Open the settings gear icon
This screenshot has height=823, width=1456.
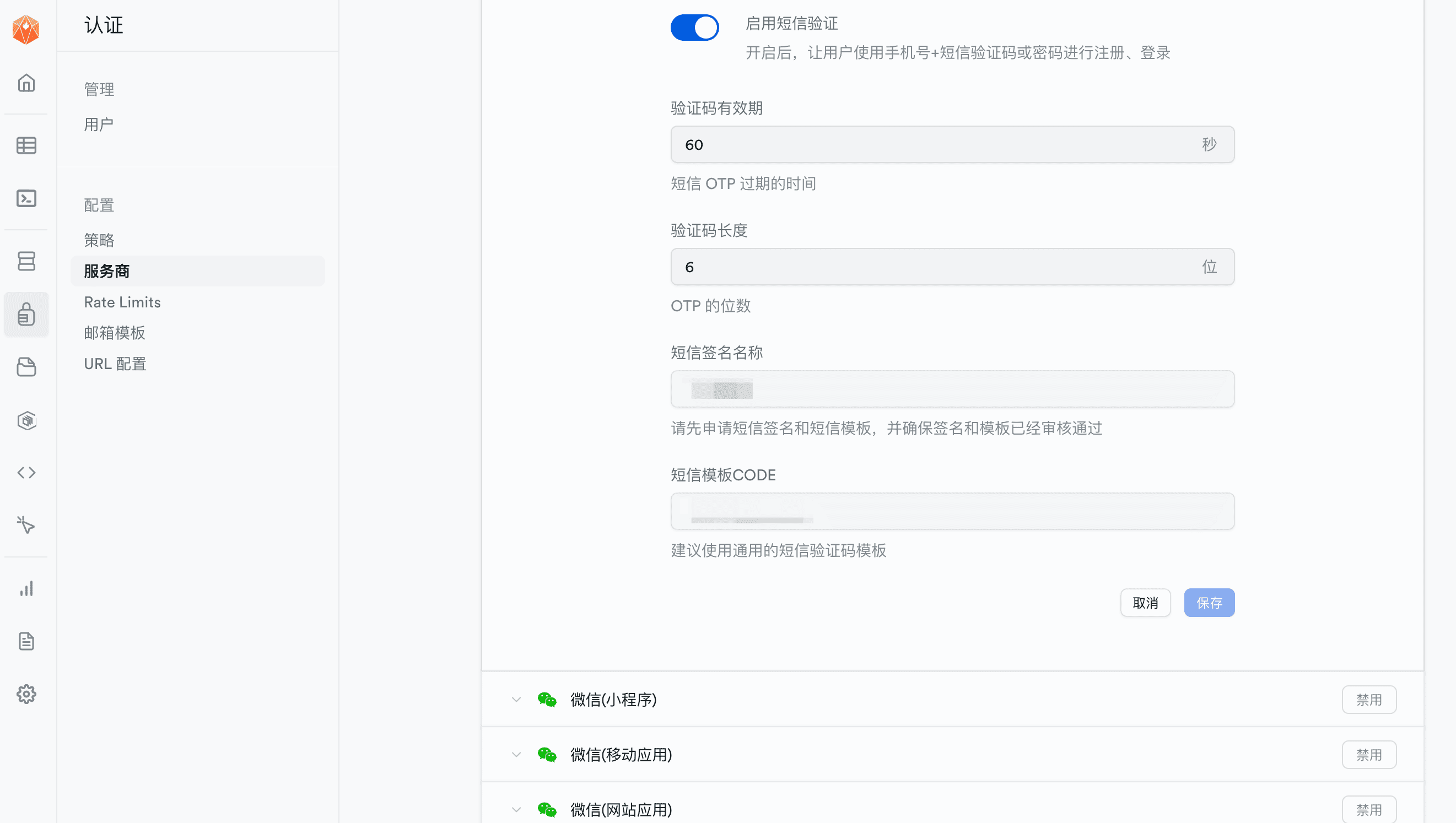(26, 694)
